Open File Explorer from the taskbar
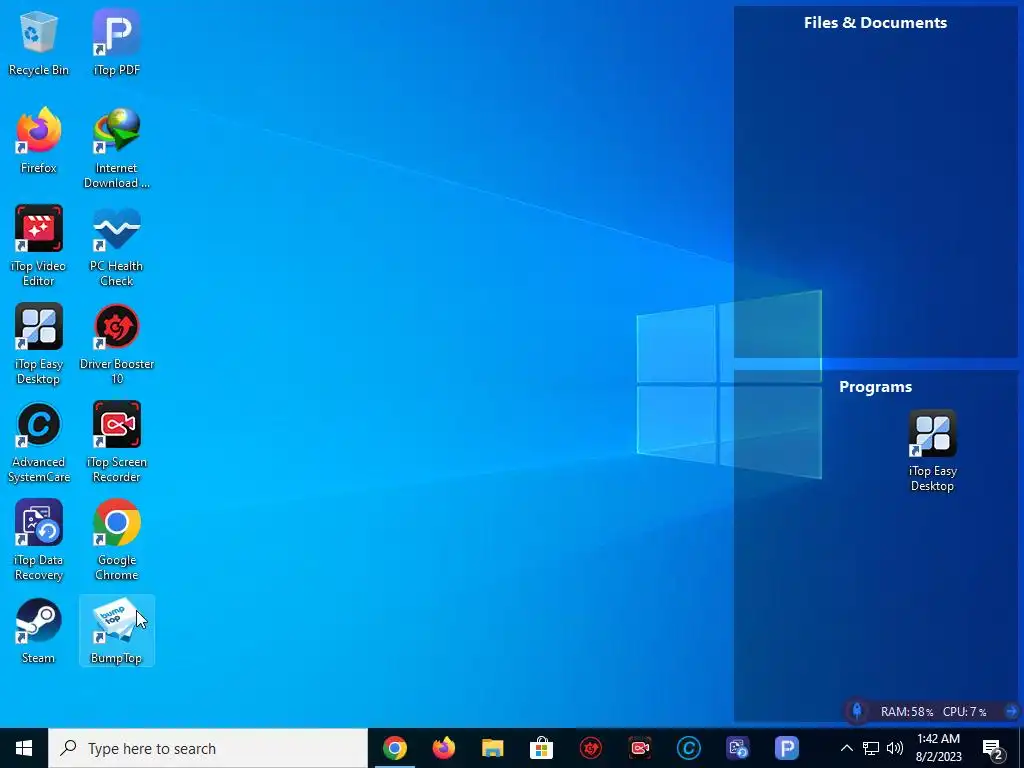The width and height of the screenshot is (1024, 768). (492, 748)
